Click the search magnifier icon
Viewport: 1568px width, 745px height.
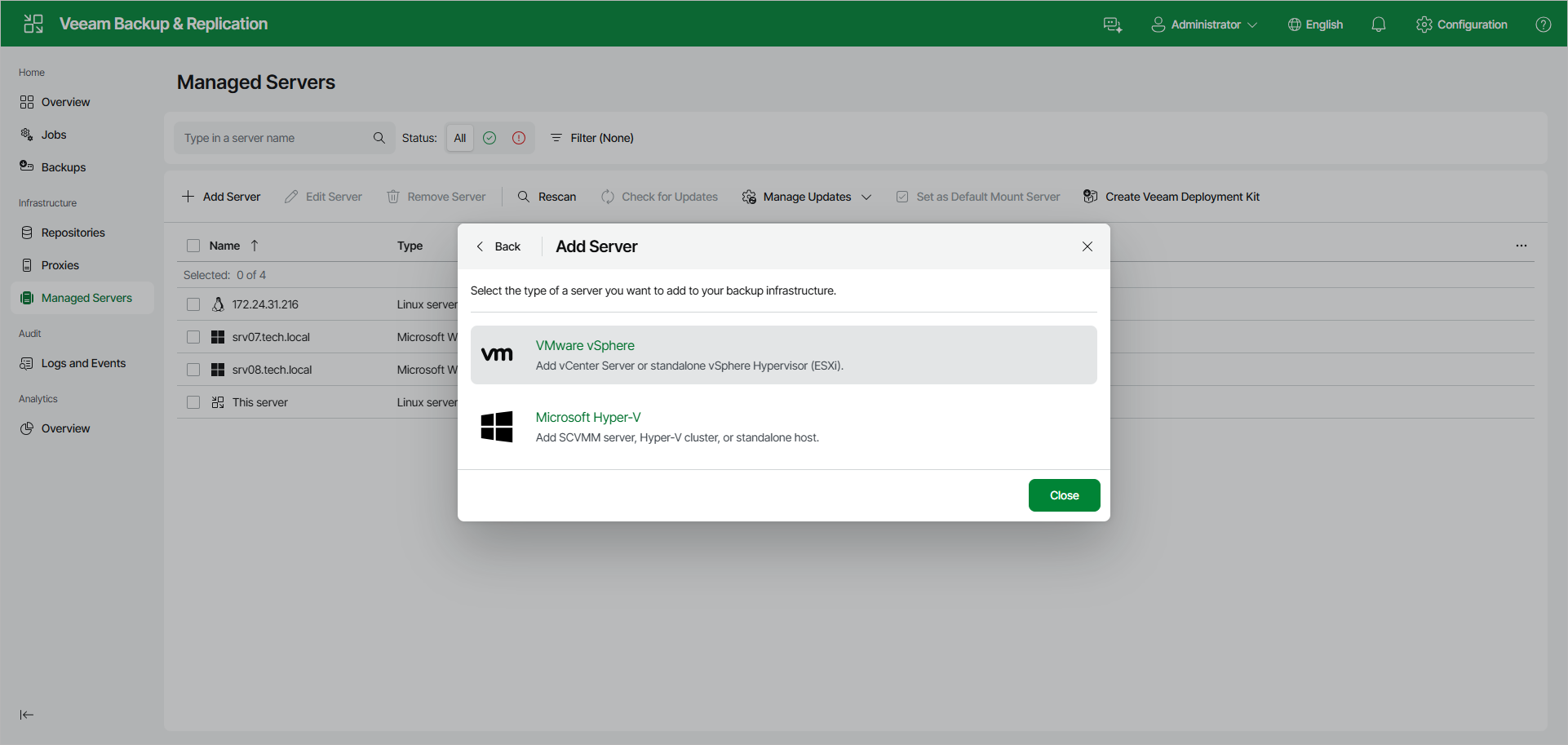[379, 138]
